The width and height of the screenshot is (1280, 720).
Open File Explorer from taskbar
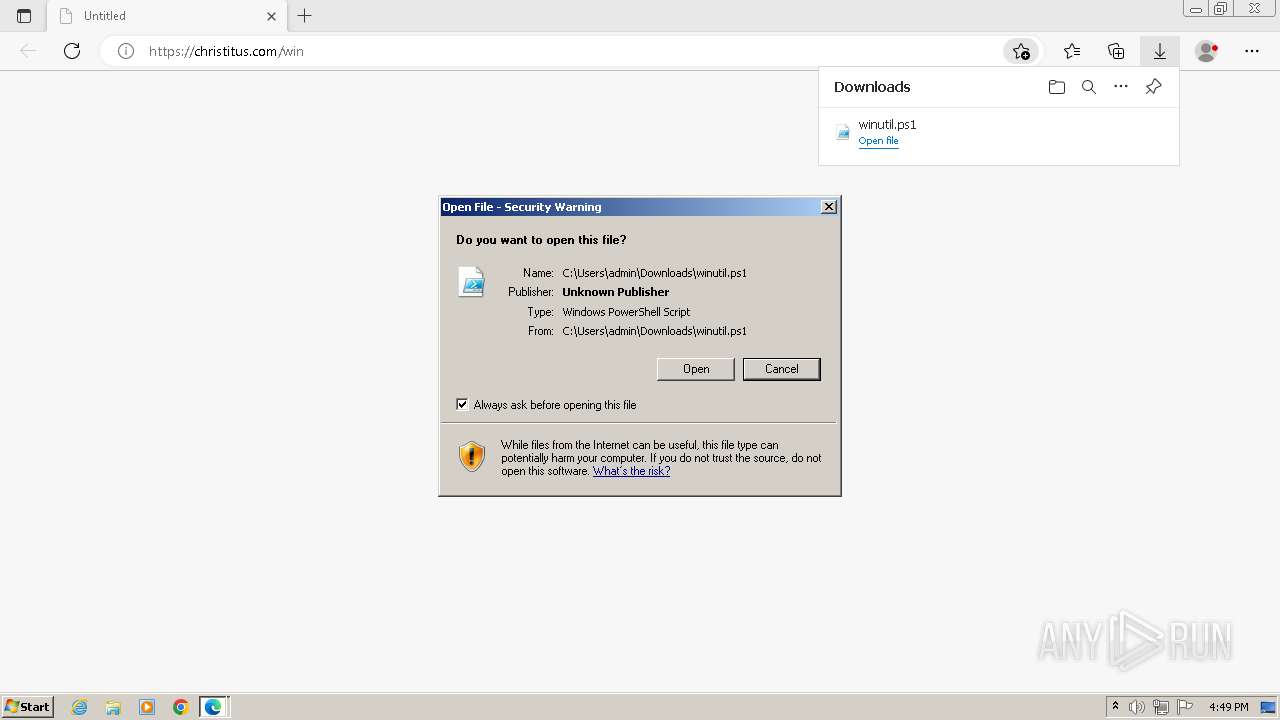[113, 707]
